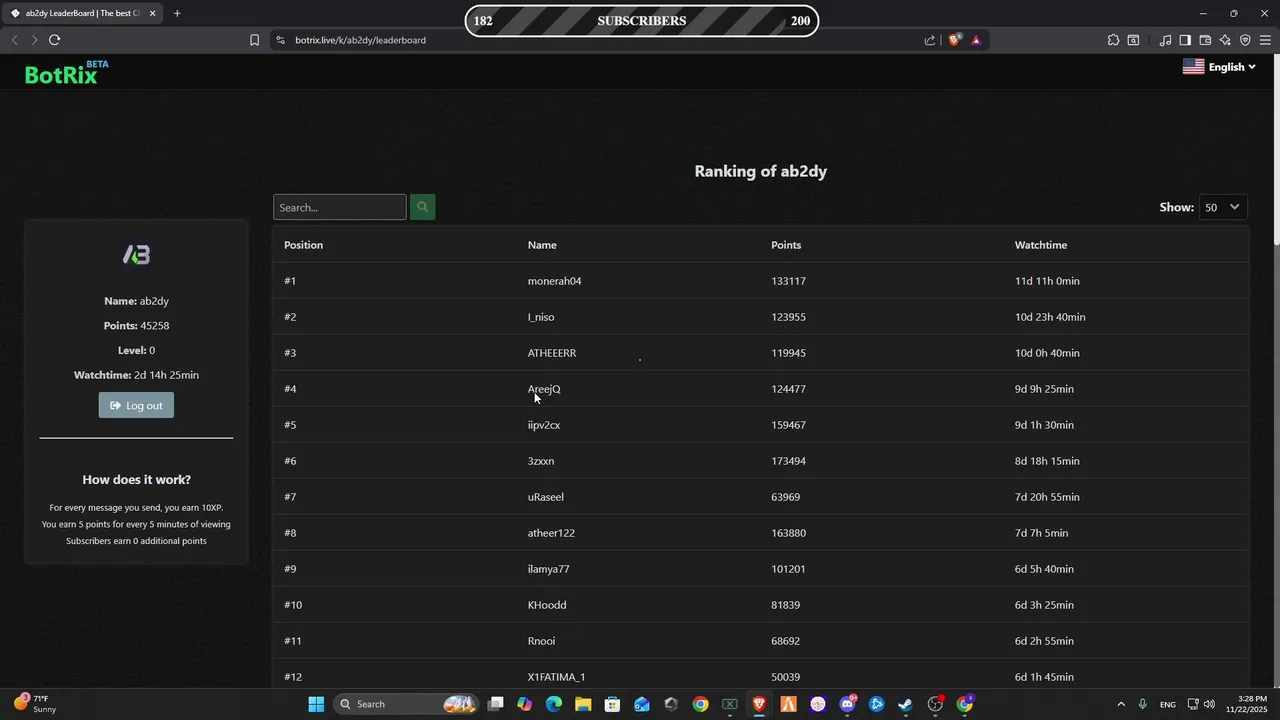Open the browser extensions puzzle icon

coord(1113,40)
